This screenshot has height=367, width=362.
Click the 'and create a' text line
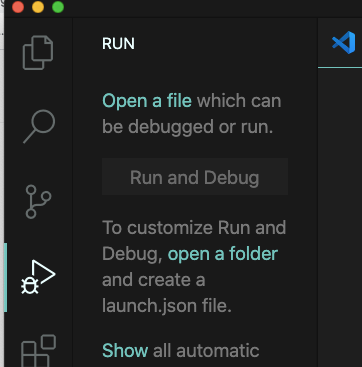[x=153, y=280]
